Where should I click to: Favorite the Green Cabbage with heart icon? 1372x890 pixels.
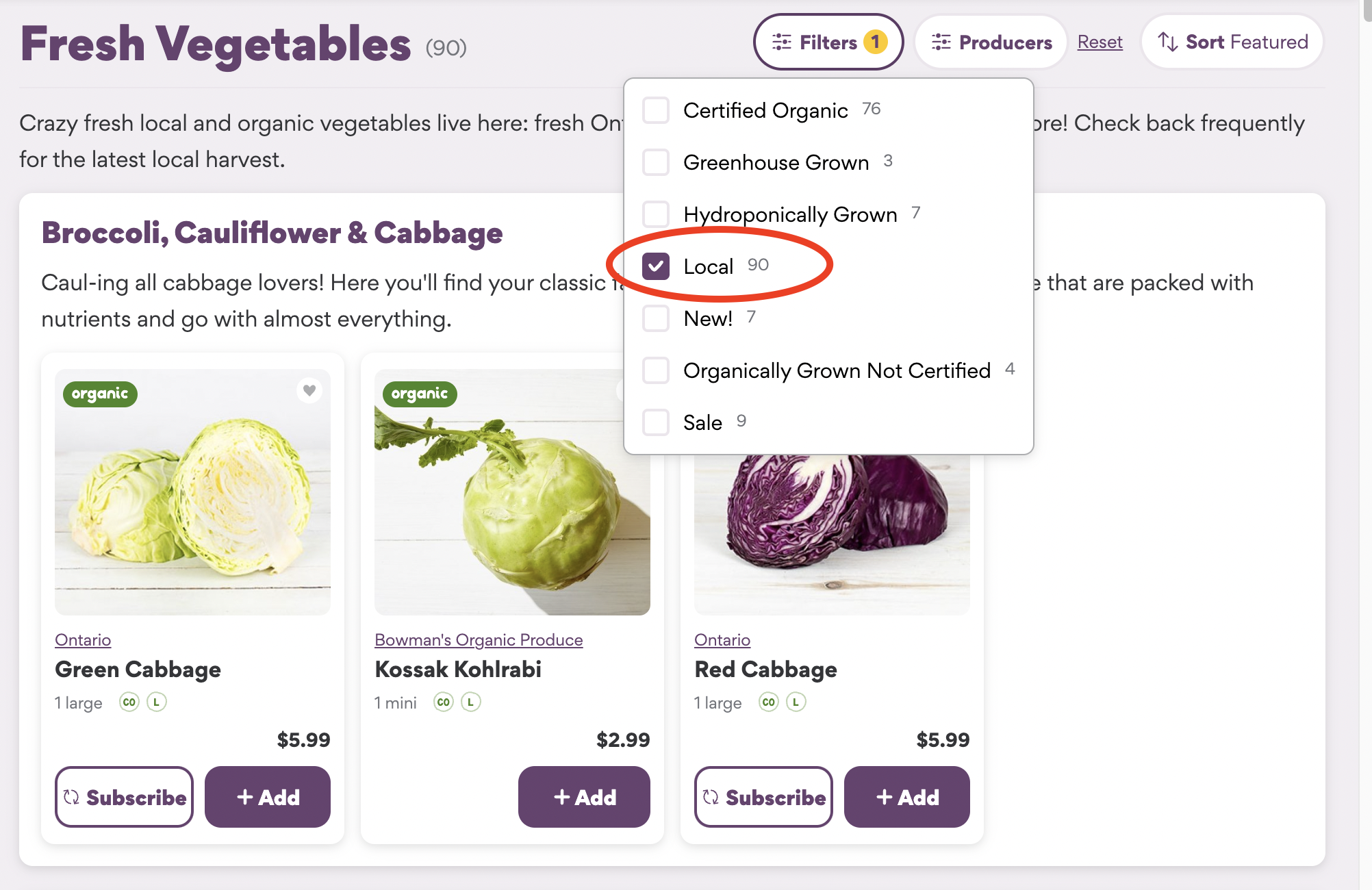(309, 391)
